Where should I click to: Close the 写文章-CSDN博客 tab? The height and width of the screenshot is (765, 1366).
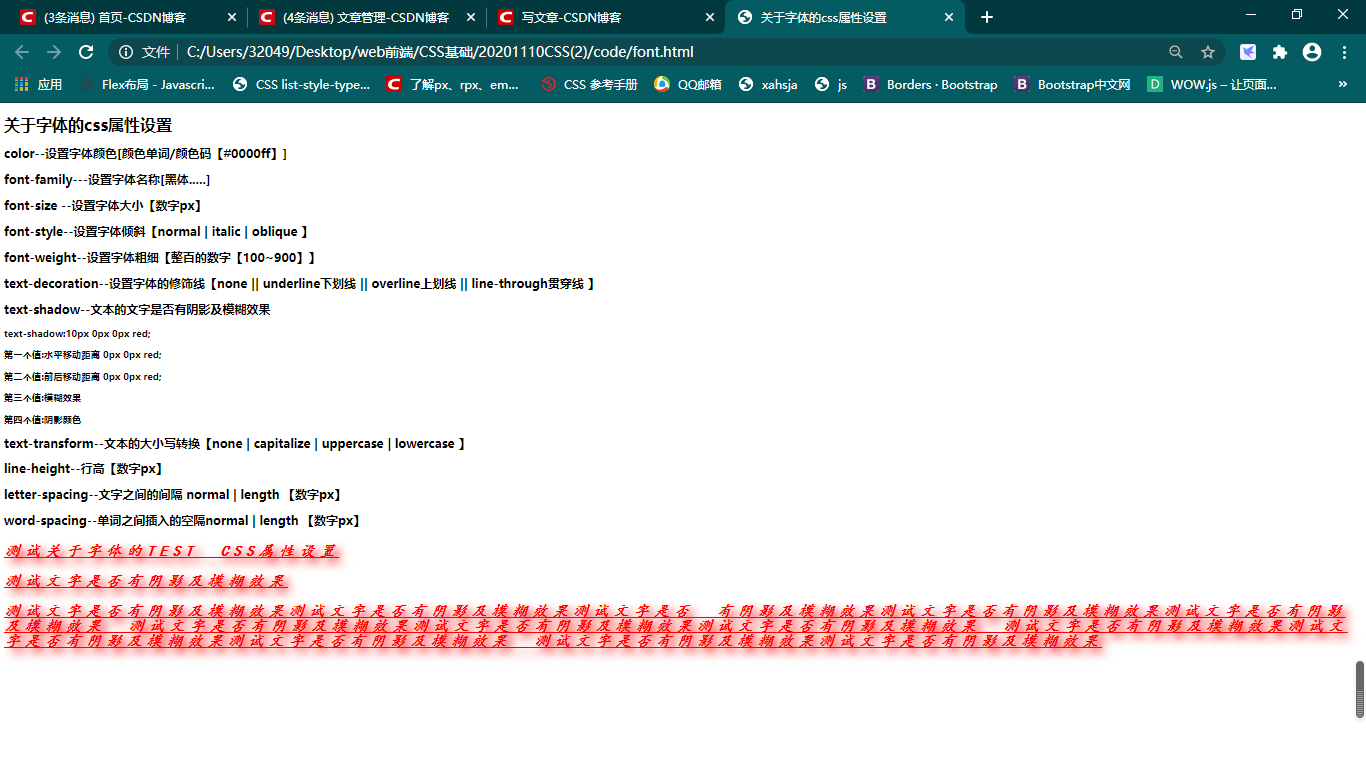(710, 18)
